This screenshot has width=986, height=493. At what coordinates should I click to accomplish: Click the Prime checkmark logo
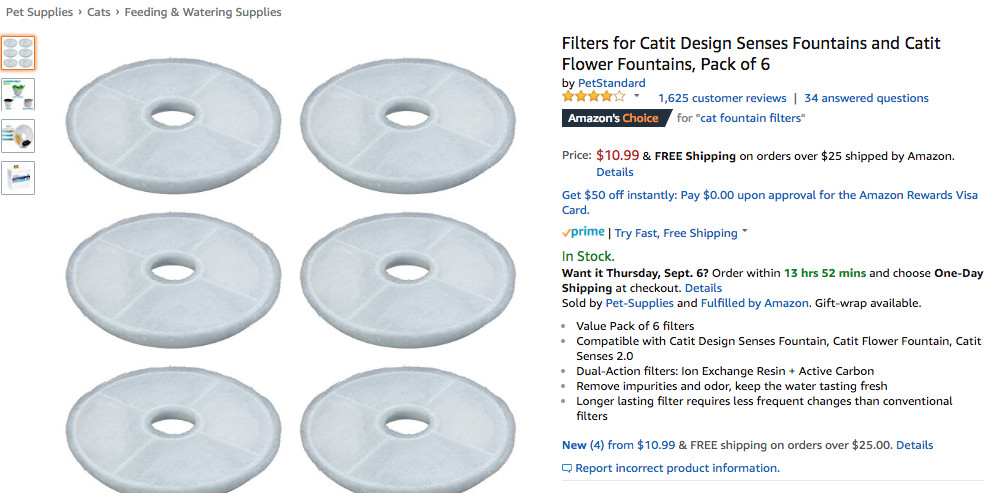(583, 233)
